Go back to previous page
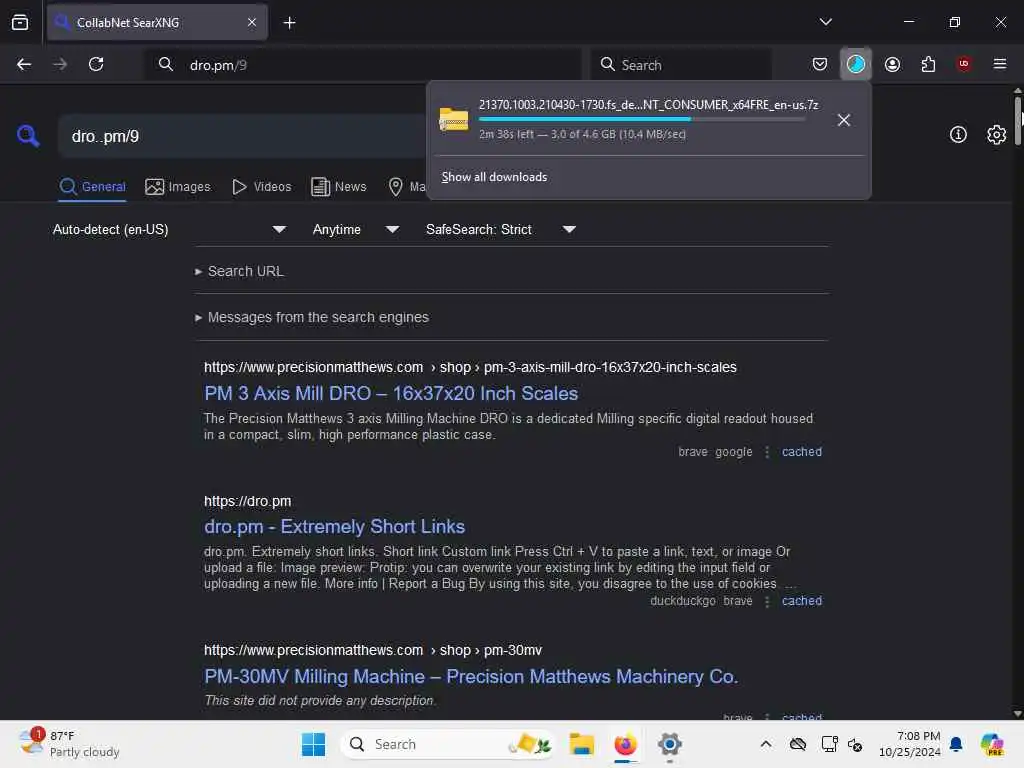Screen dimensions: 1024x768 point(24,64)
